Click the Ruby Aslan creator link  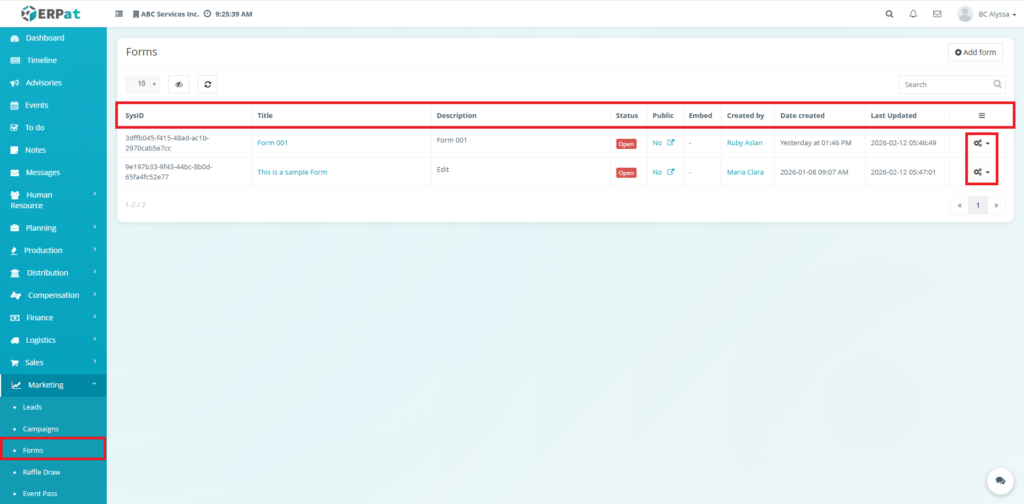click(x=744, y=143)
